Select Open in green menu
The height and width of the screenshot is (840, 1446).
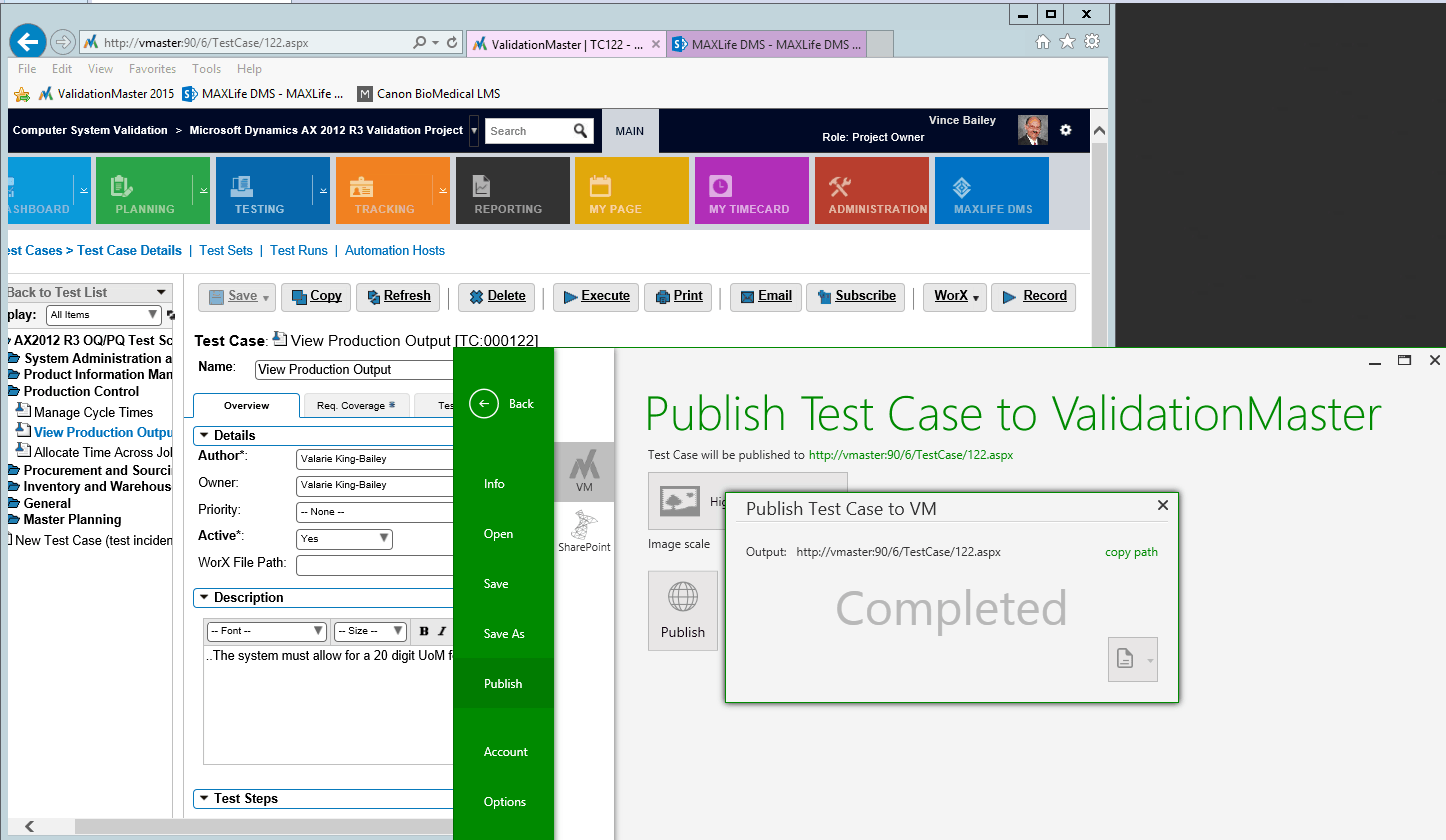(x=498, y=534)
